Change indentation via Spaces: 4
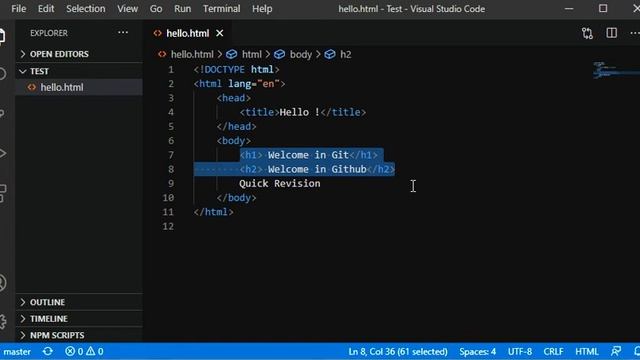This screenshot has height=360, width=640. (x=478, y=351)
